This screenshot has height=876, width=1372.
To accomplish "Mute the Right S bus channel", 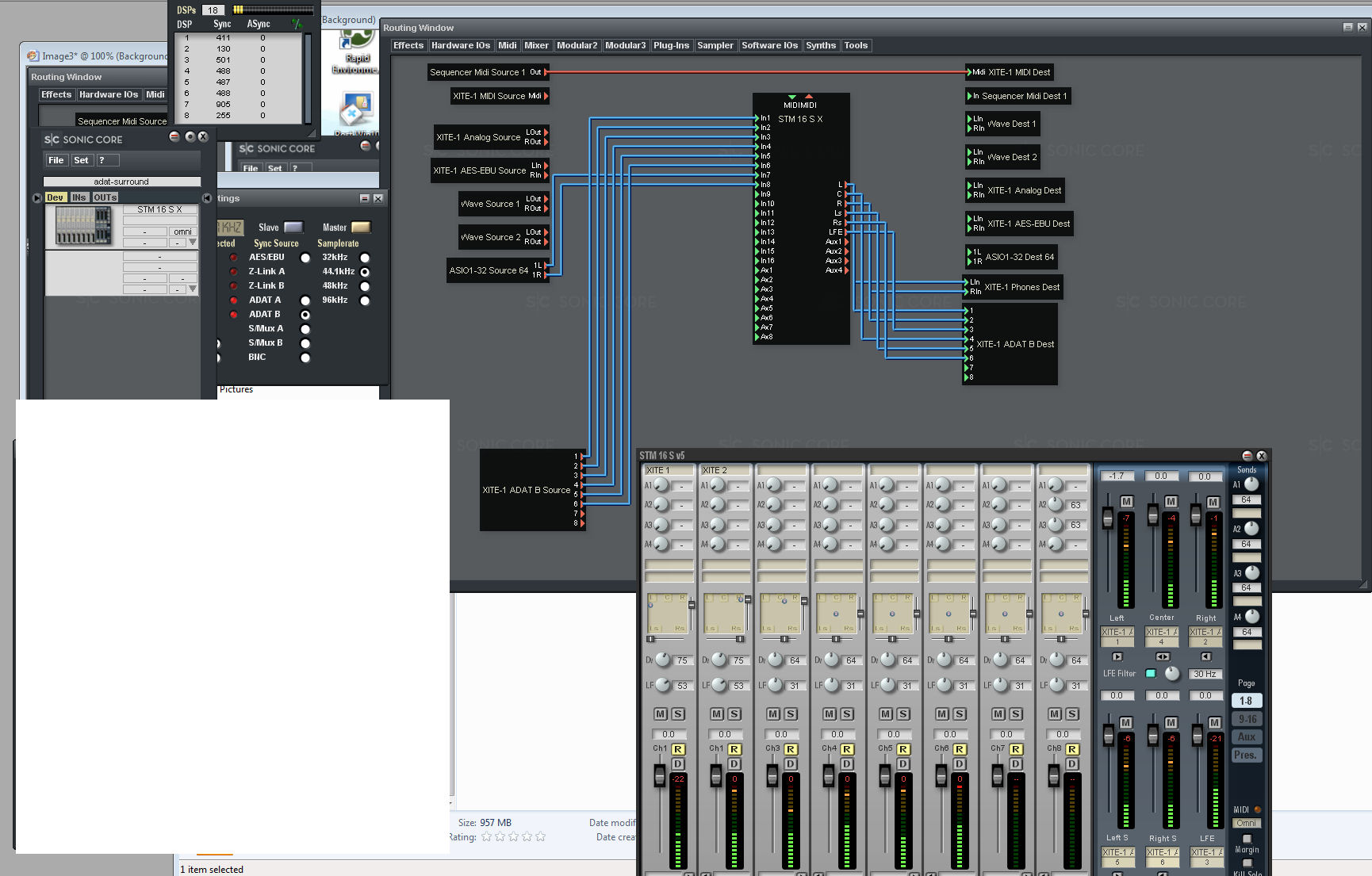I will (1171, 722).
